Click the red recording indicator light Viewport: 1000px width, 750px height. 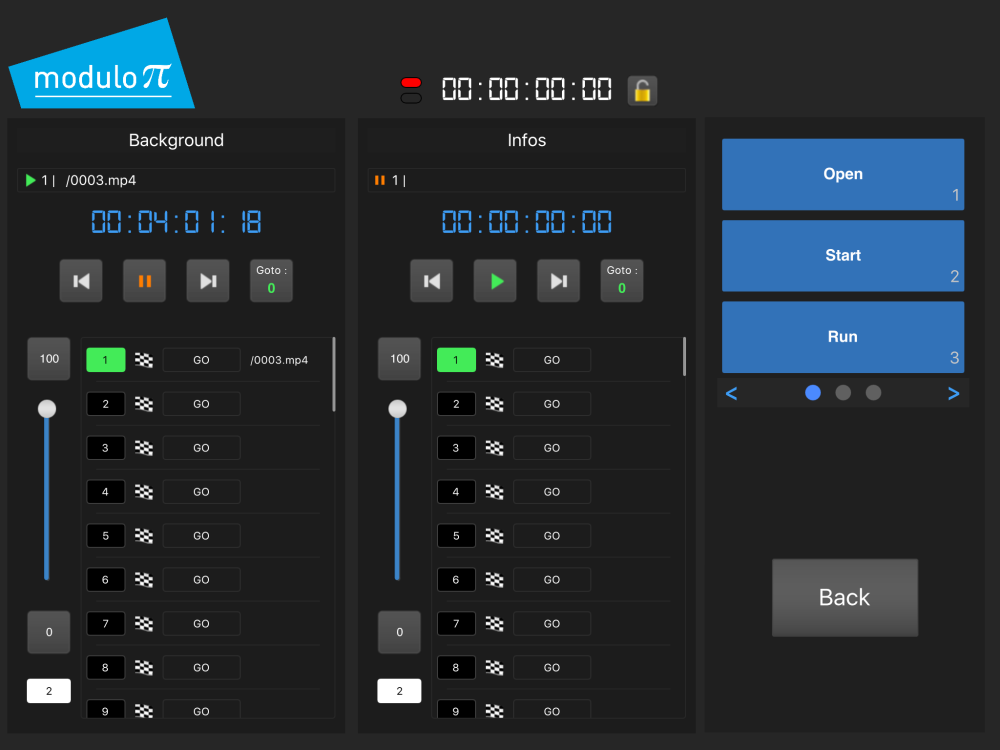(411, 83)
